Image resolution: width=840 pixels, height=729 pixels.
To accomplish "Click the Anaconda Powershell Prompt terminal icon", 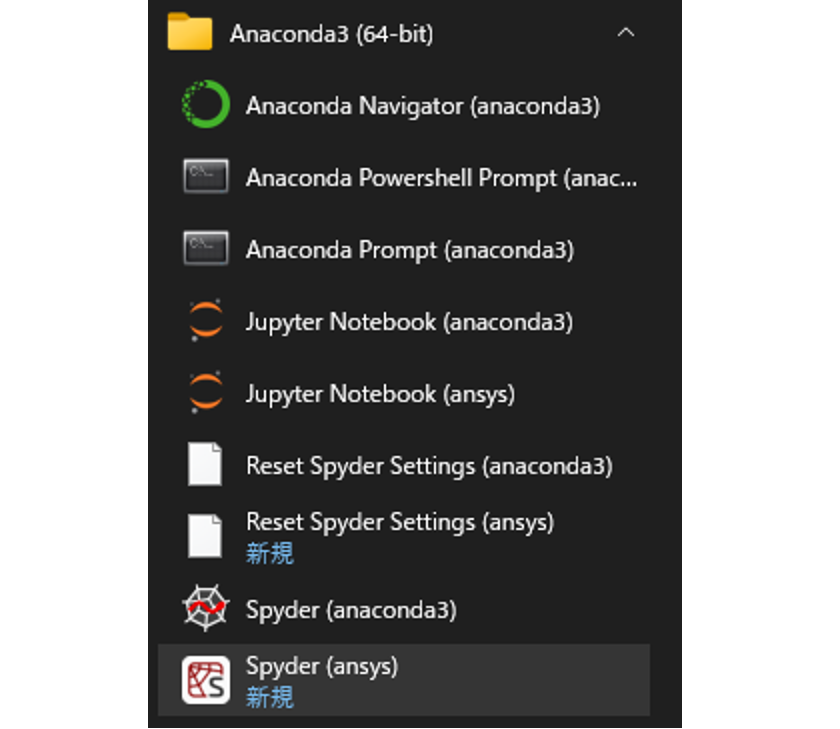I will click(205, 177).
